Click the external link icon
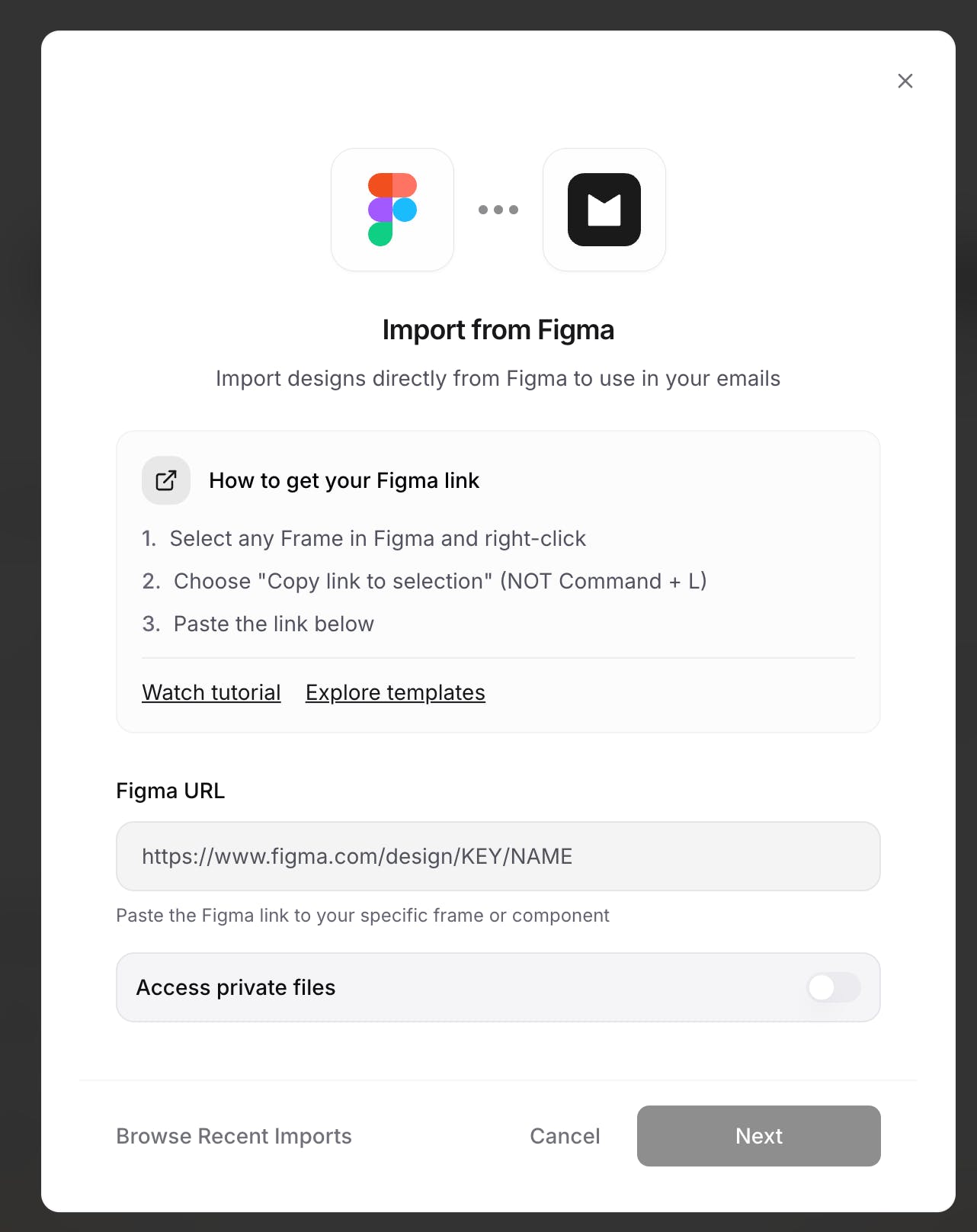This screenshot has height=1232, width=977. (166, 480)
